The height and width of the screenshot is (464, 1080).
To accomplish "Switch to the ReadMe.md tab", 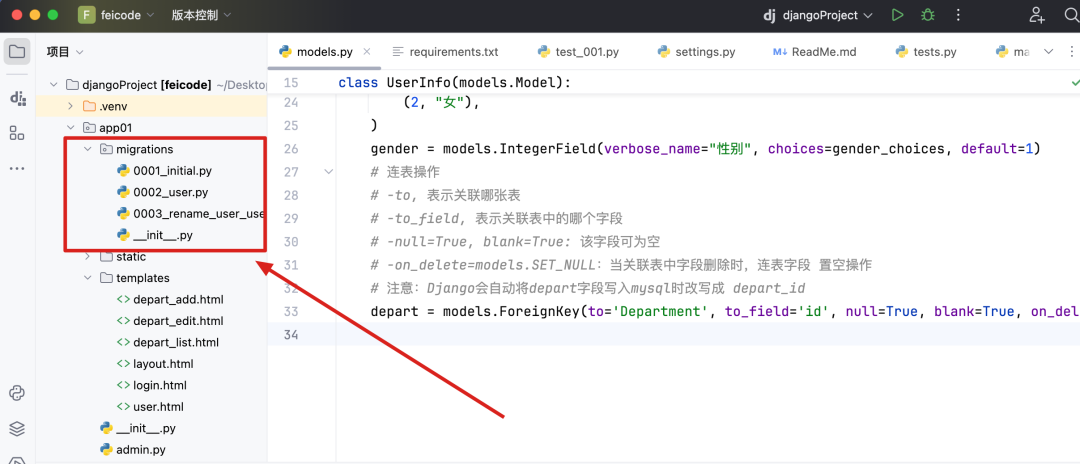I will point(813,52).
